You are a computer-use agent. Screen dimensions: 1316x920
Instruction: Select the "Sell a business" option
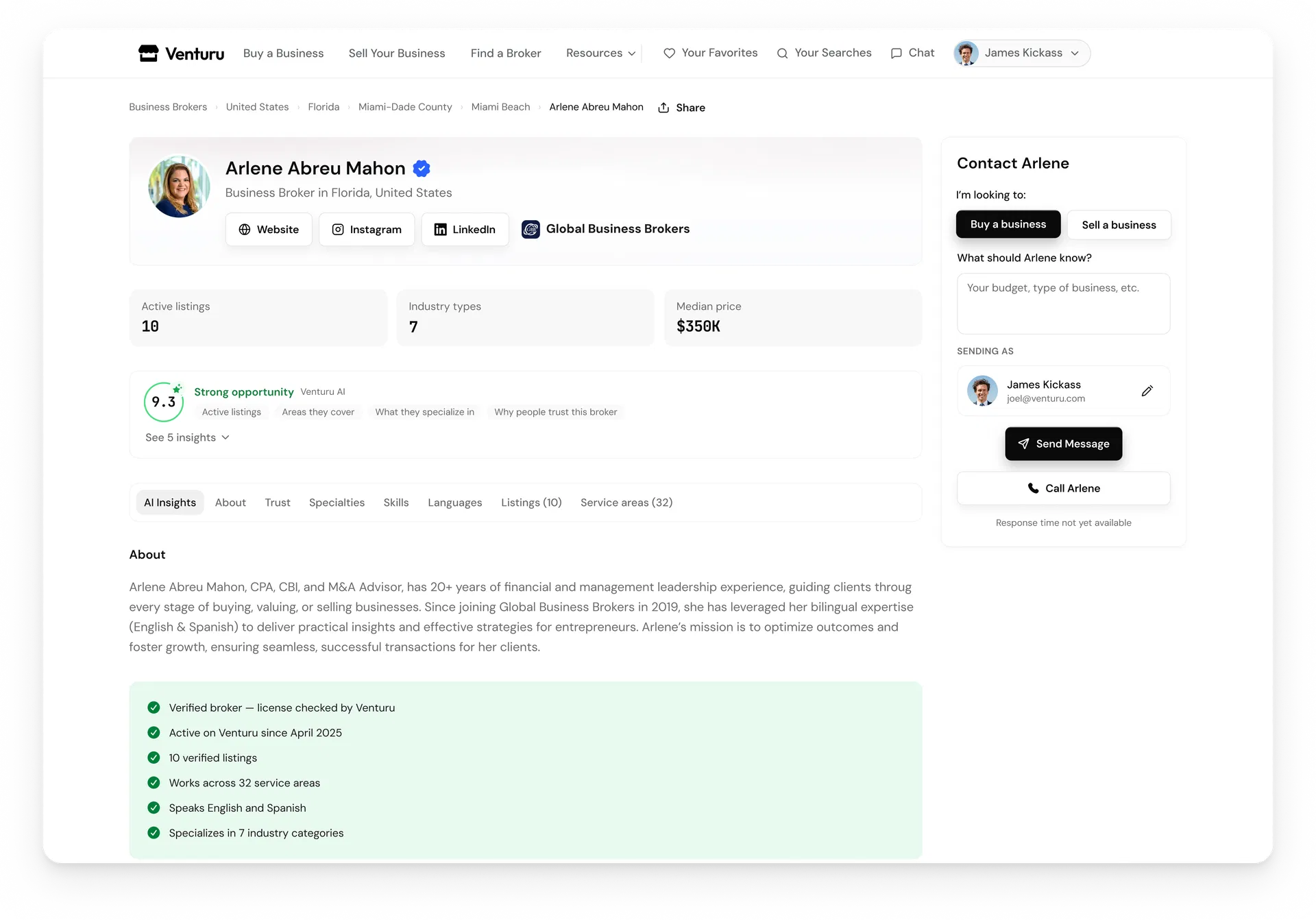(x=1119, y=225)
